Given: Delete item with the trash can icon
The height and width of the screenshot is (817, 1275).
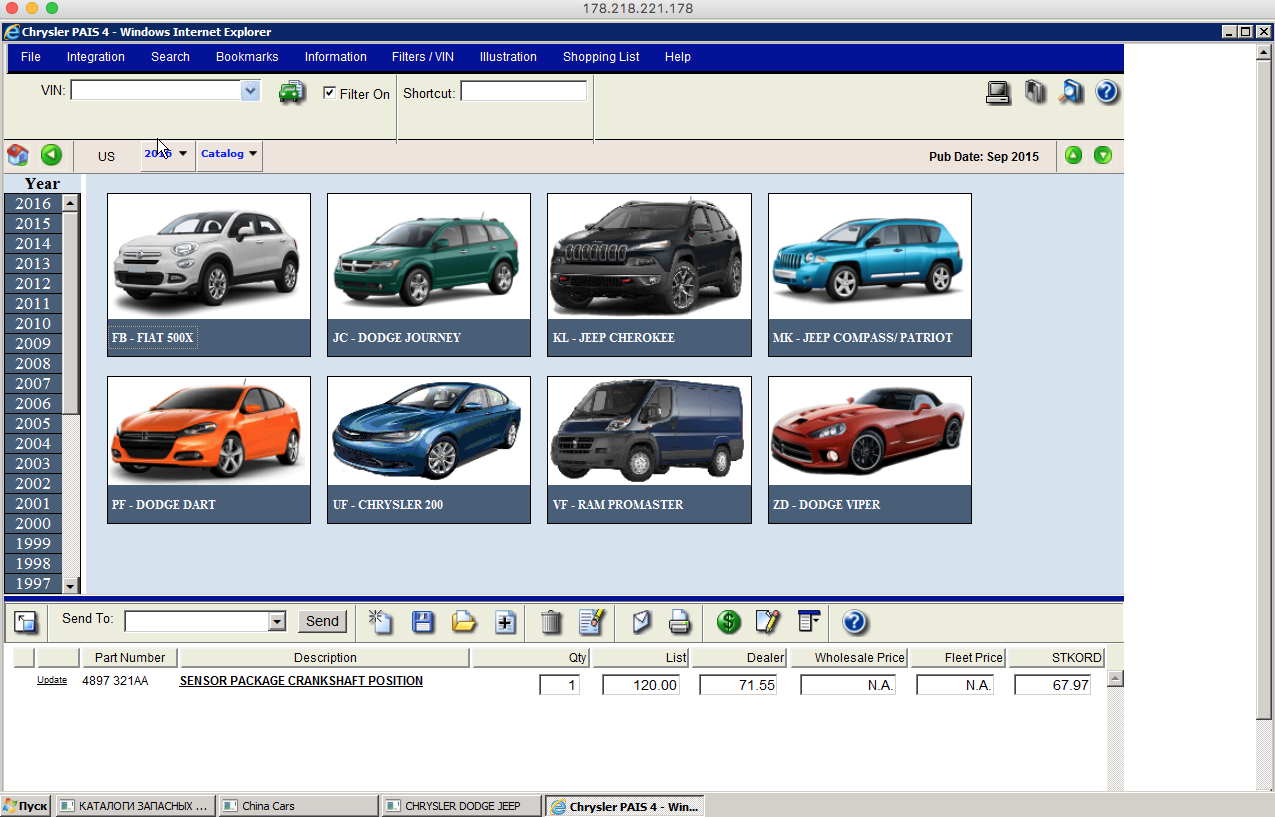Looking at the screenshot, I should 551,622.
